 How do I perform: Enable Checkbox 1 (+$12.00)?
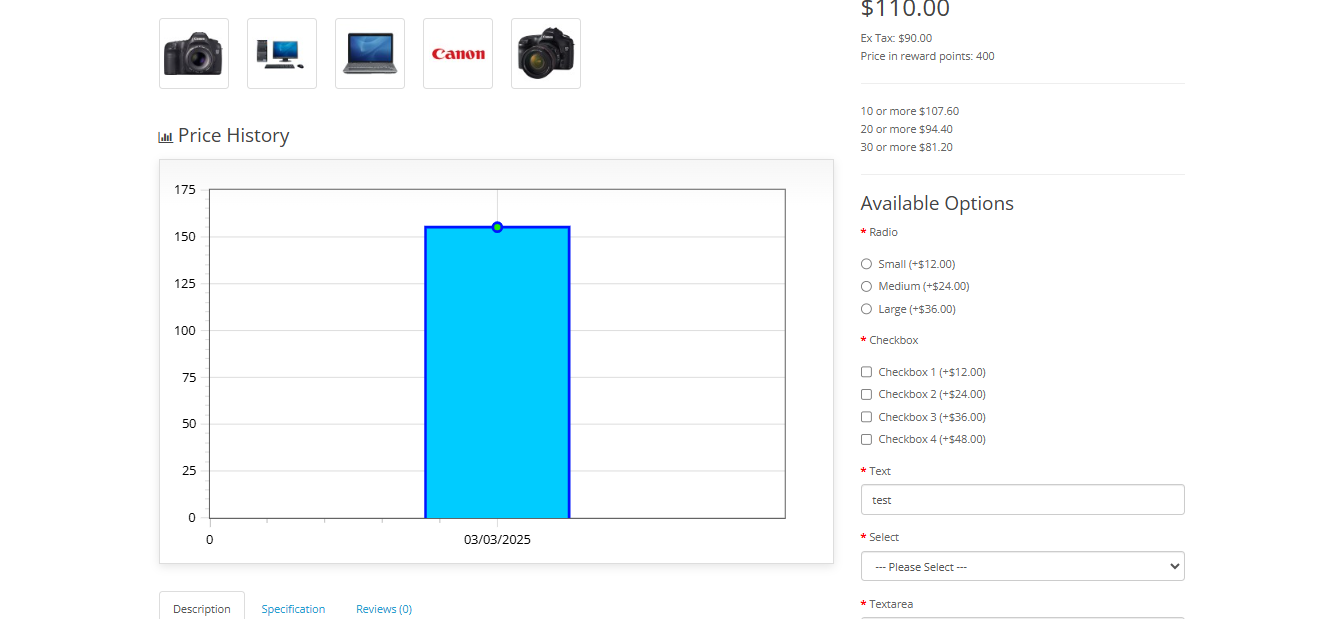pos(866,372)
